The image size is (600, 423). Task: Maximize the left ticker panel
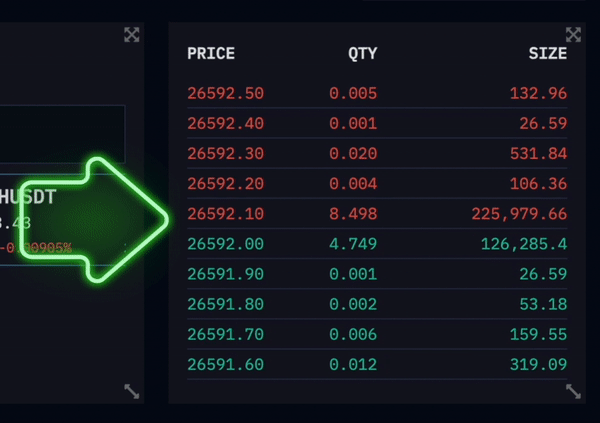click(131, 35)
